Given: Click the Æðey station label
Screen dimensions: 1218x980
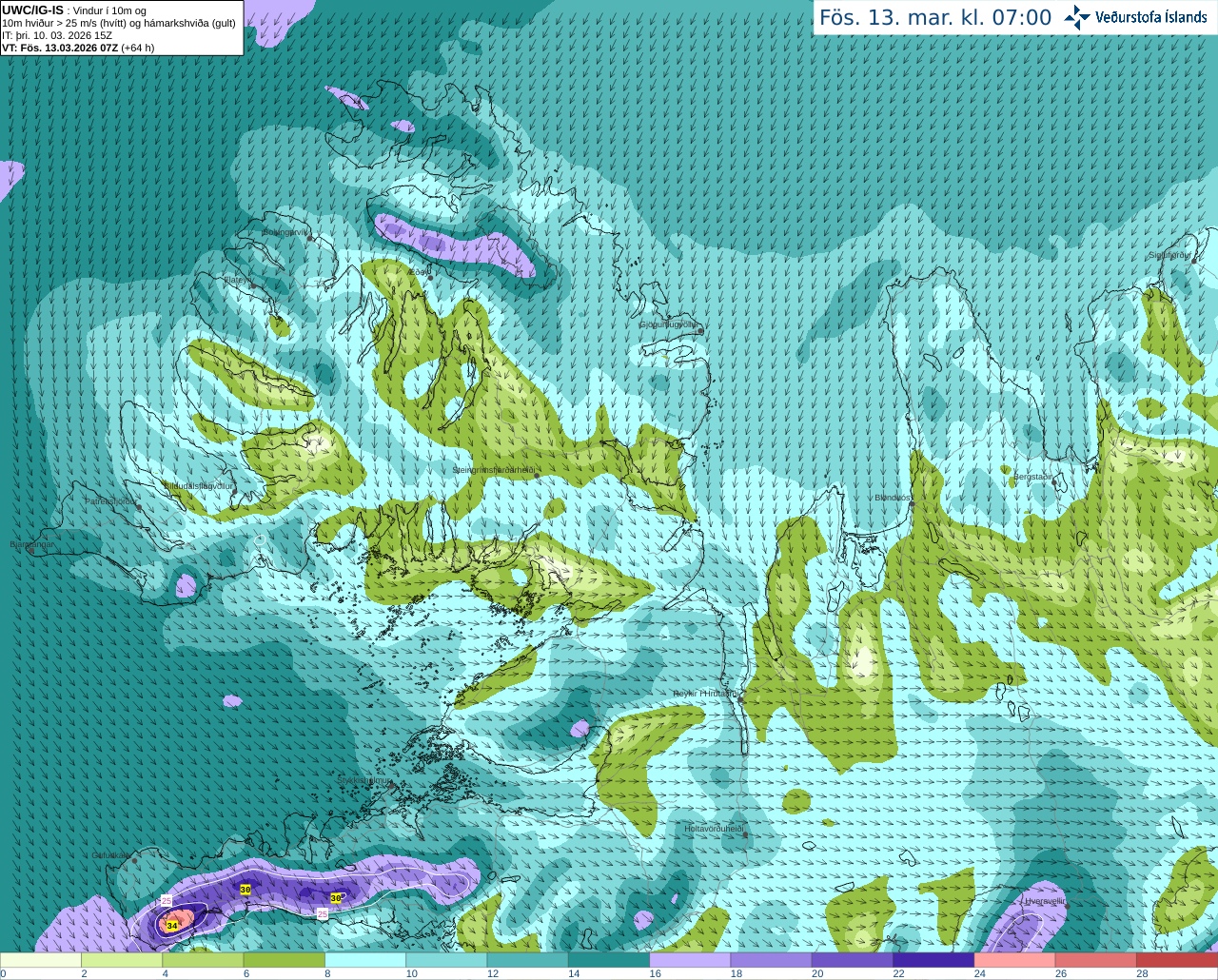Looking at the screenshot, I should click(x=418, y=272).
